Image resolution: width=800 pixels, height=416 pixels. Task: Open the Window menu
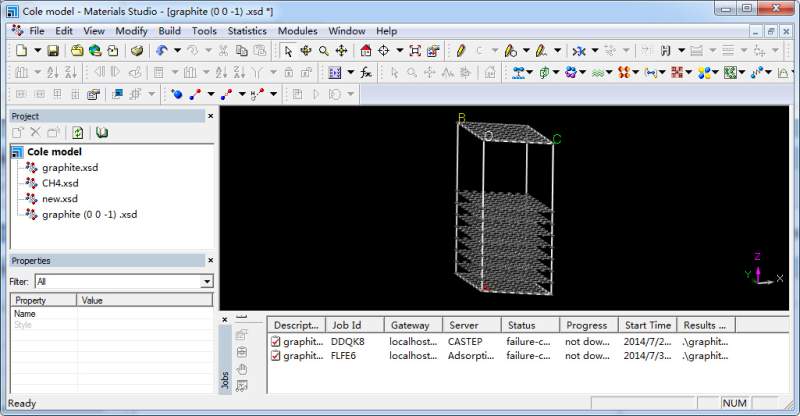346,31
